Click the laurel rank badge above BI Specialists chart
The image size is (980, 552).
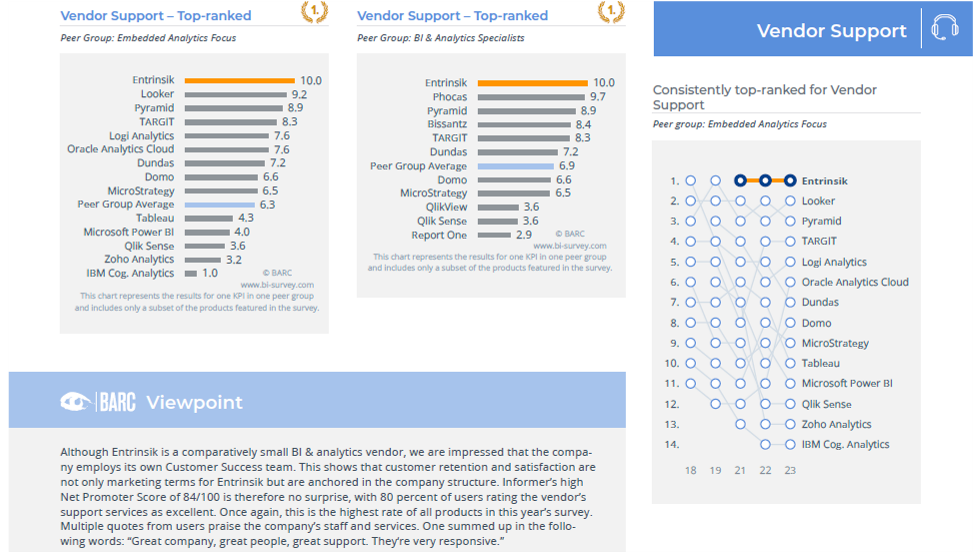(610, 12)
